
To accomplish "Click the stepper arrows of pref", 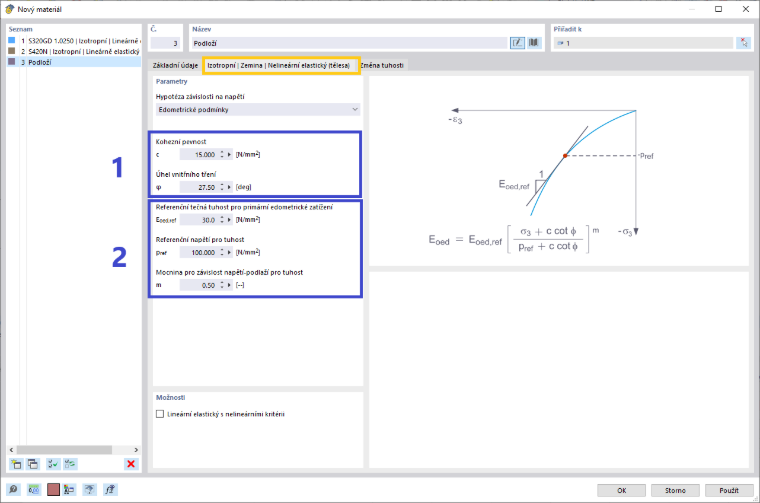I will point(222,252).
